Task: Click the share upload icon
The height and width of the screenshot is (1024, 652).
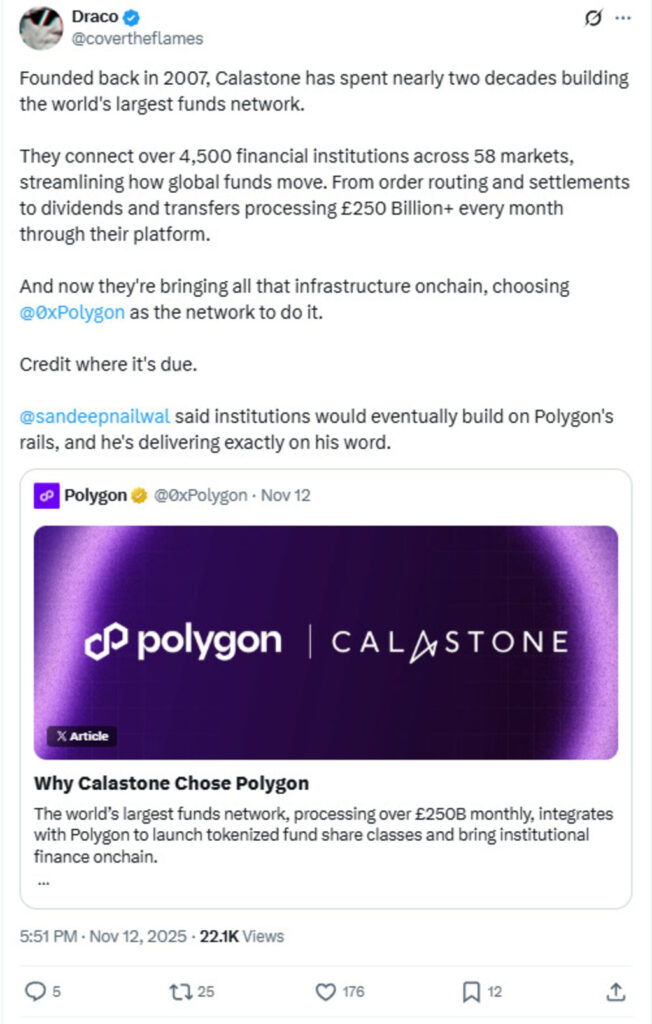Action: pyautogui.click(x=616, y=992)
